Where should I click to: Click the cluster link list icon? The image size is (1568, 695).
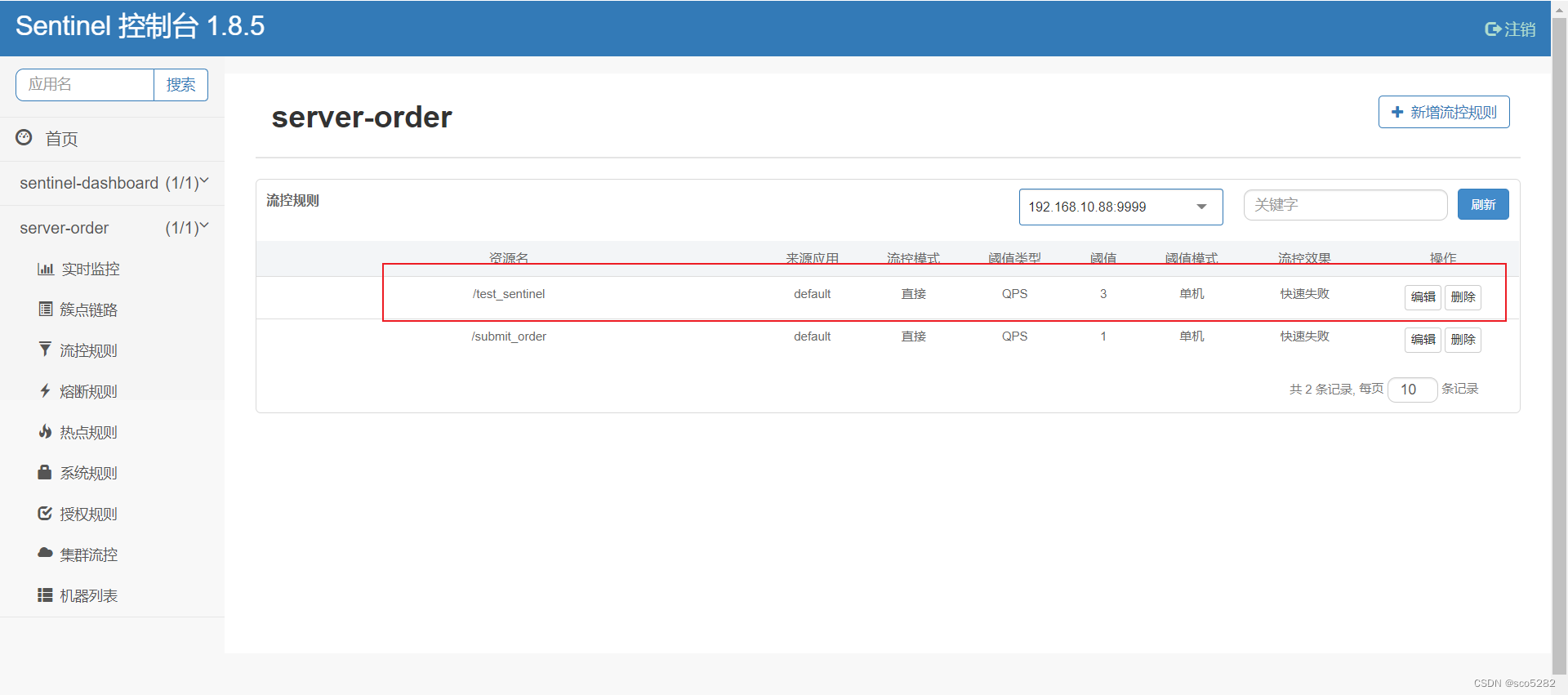[46, 309]
